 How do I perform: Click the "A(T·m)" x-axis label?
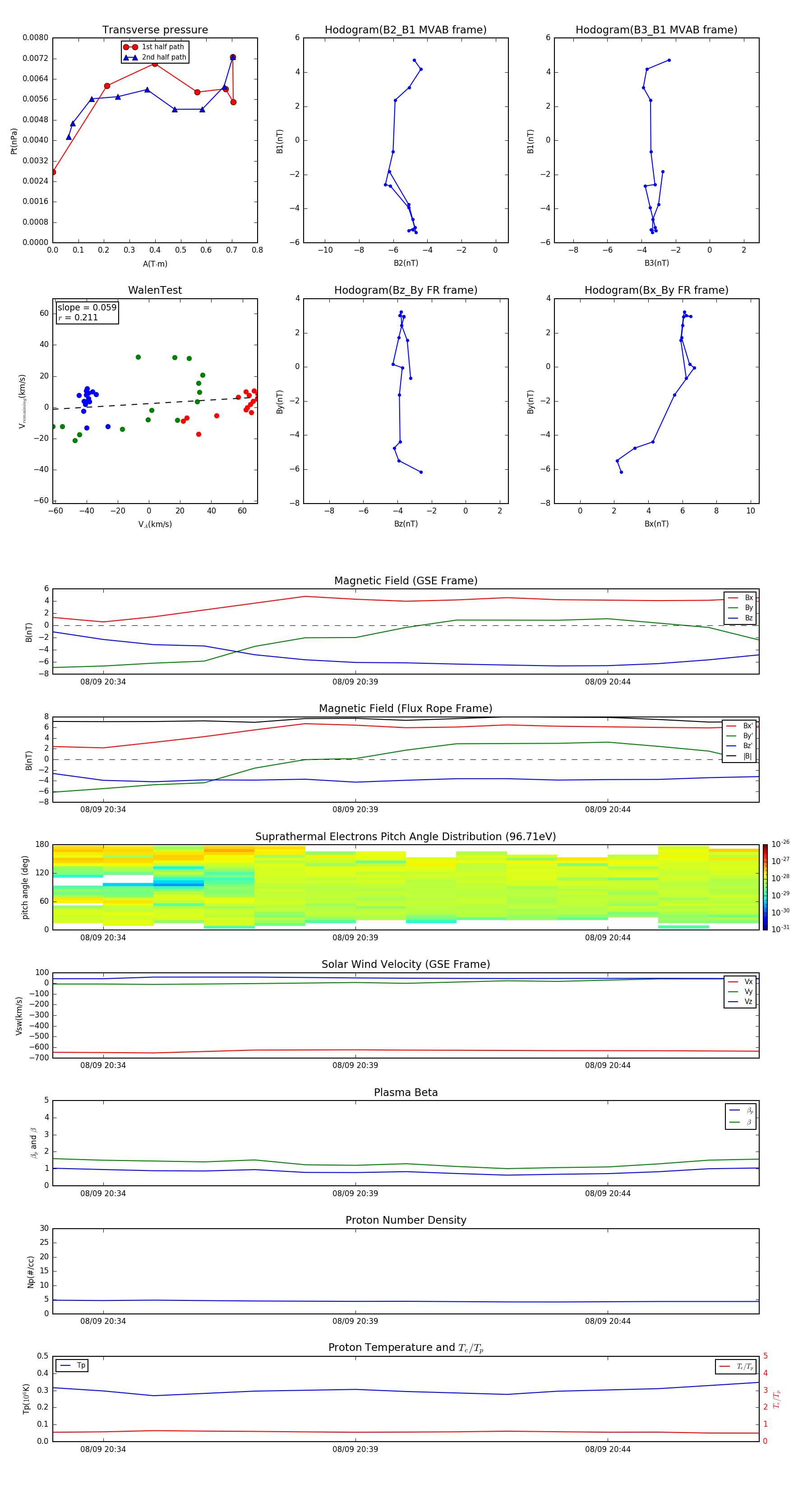[x=155, y=264]
